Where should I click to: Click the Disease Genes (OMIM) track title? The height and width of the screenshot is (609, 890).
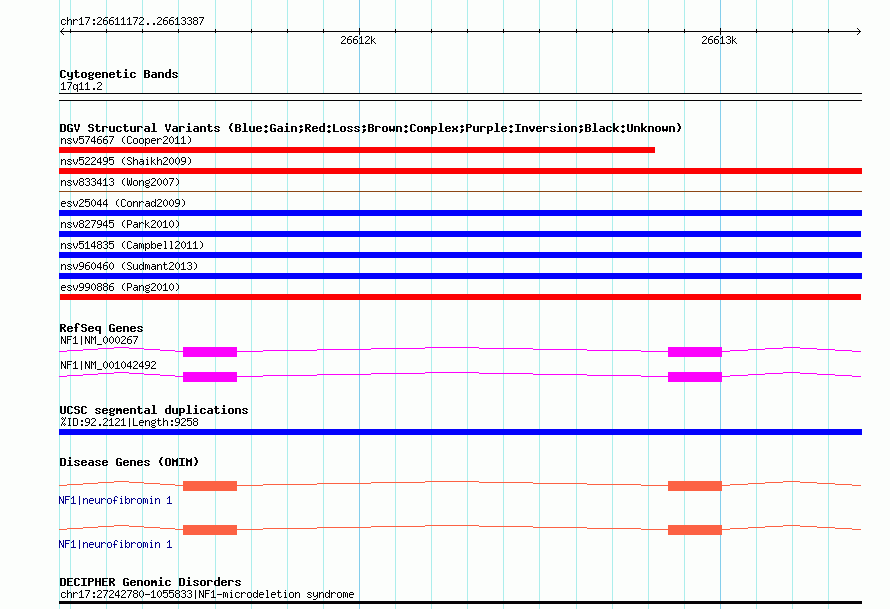(129, 462)
